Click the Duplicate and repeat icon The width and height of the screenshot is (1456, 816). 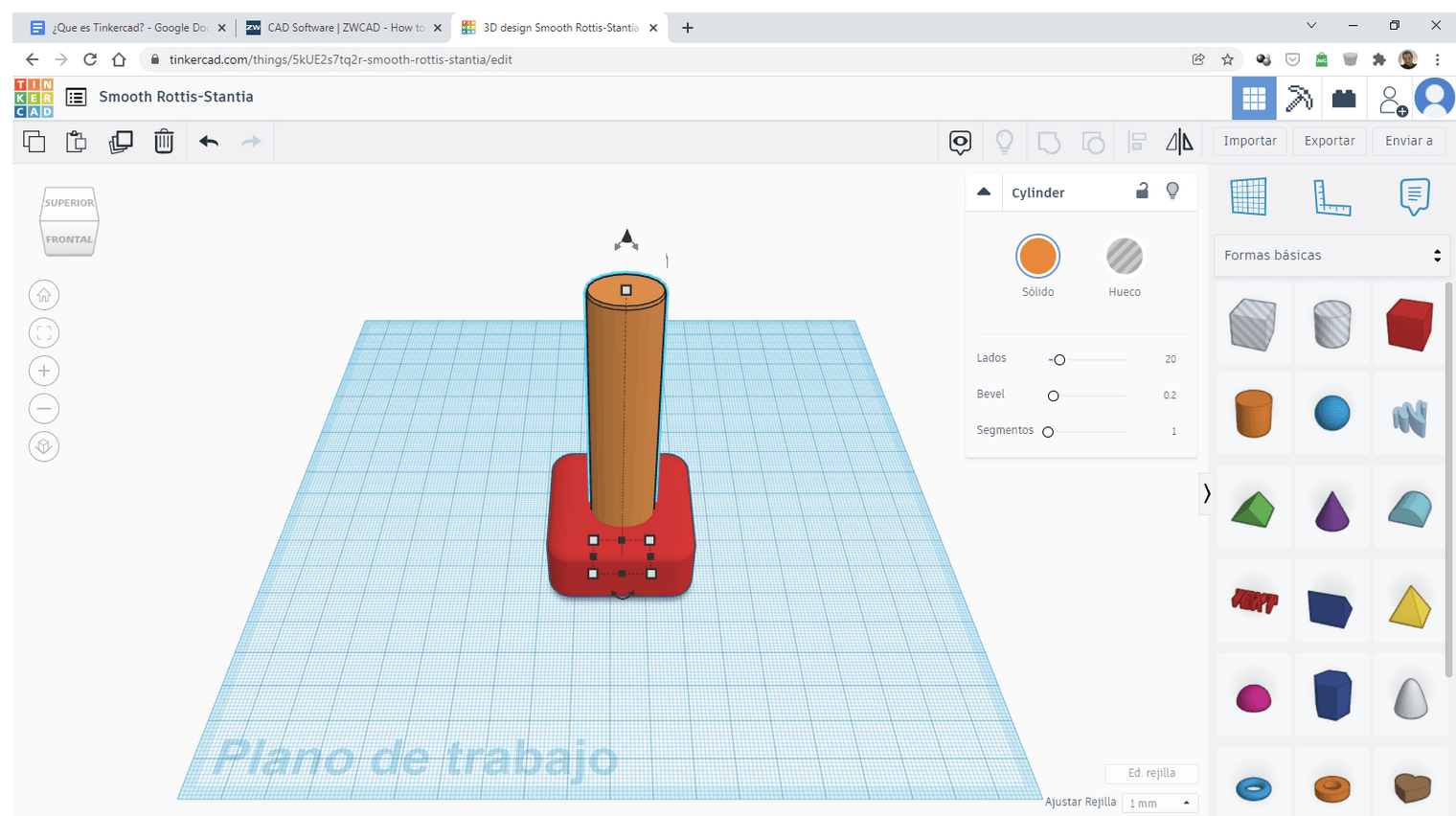pos(121,142)
